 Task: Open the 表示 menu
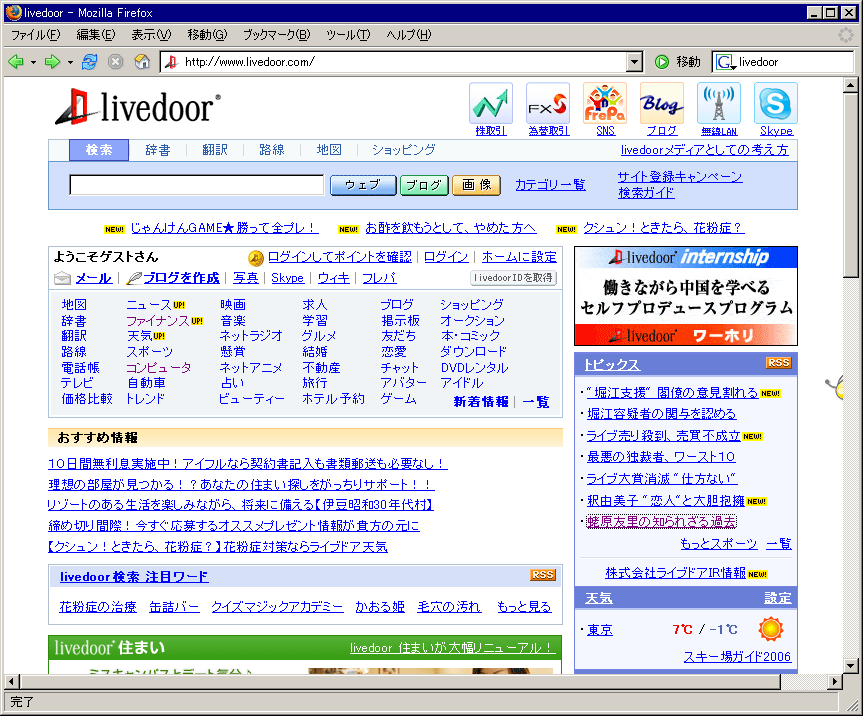151,35
